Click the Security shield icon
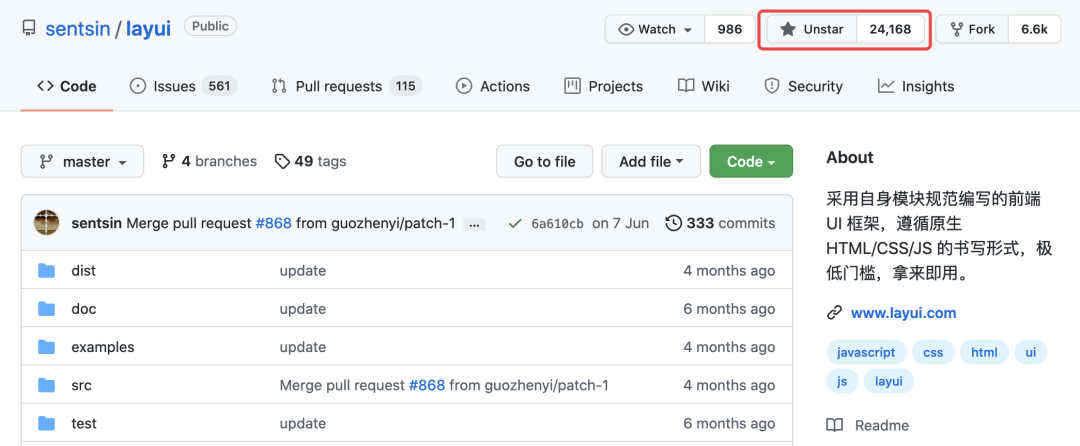1080x446 pixels. pos(772,86)
